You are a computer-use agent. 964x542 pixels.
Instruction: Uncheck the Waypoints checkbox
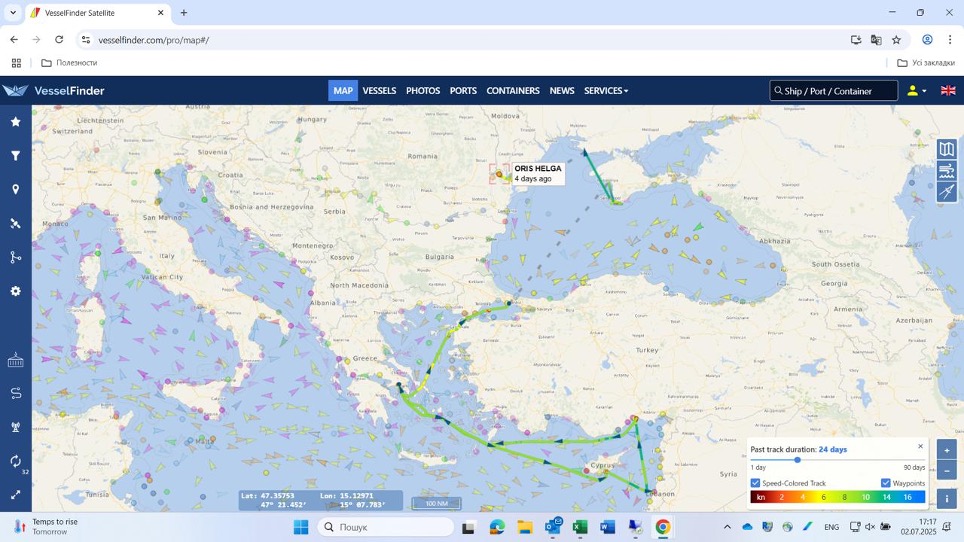point(886,483)
